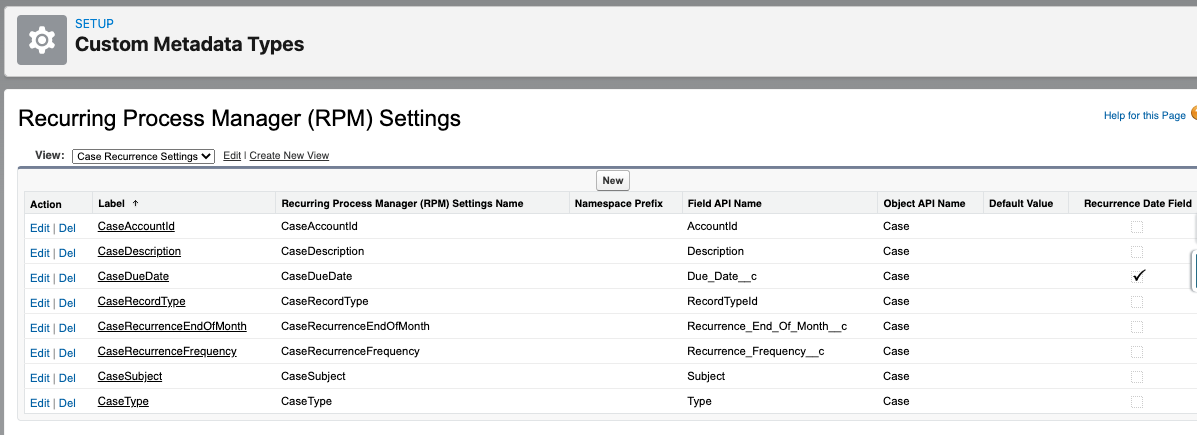1197x435 pixels.
Task: Open the Case Recurrence Settings view dropdown
Action: pyautogui.click(x=143, y=156)
